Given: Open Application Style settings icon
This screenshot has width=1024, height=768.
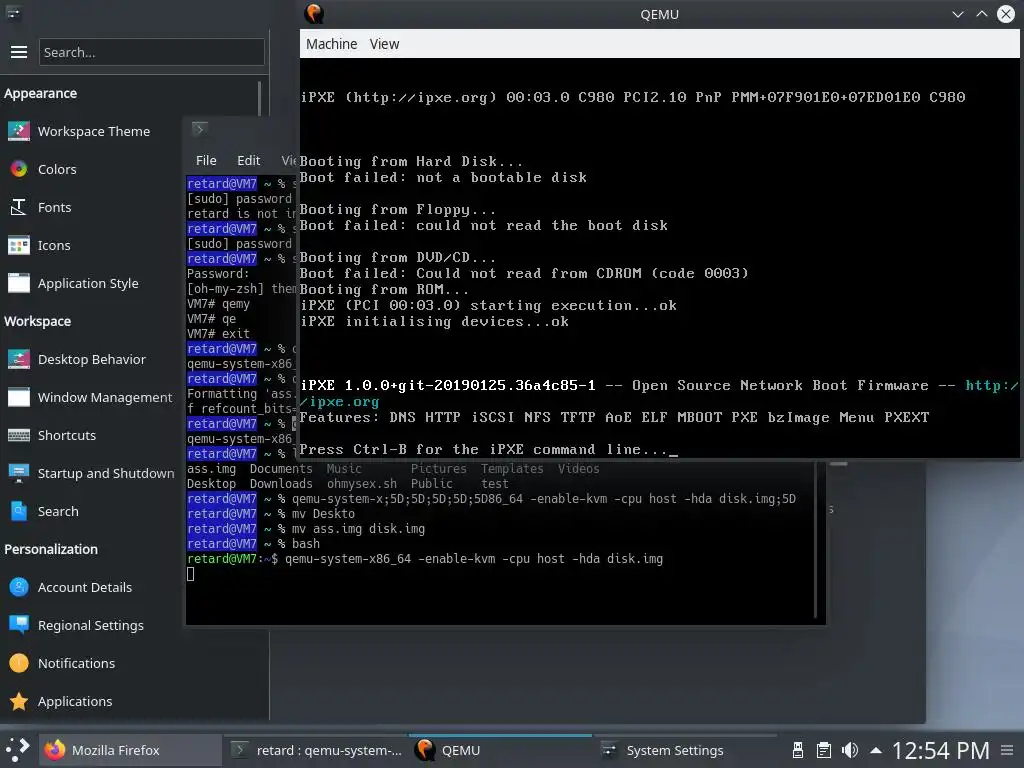Looking at the screenshot, I should click(19, 283).
